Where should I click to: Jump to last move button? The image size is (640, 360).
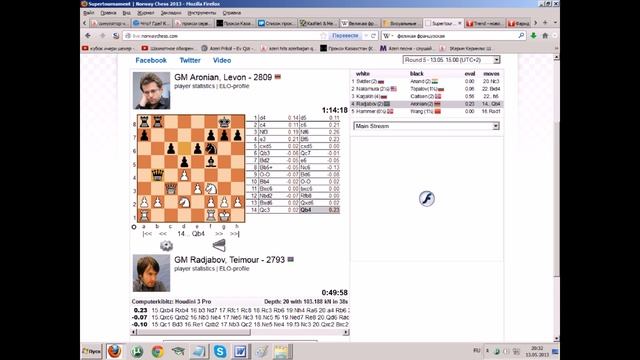coord(235,234)
